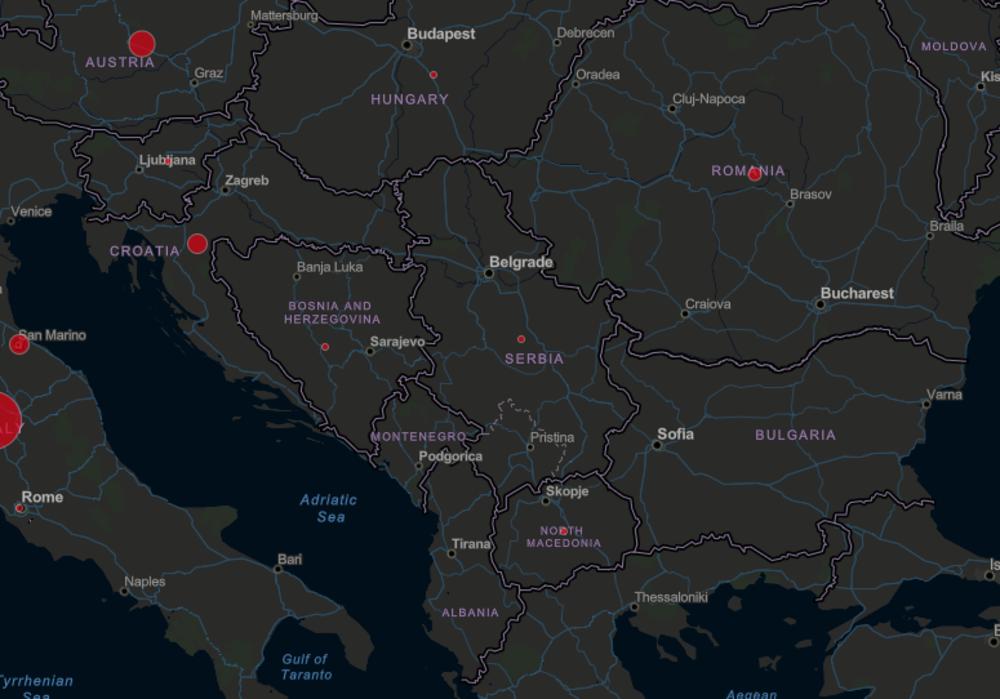Click the red case marker over Austria

coord(142,44)
